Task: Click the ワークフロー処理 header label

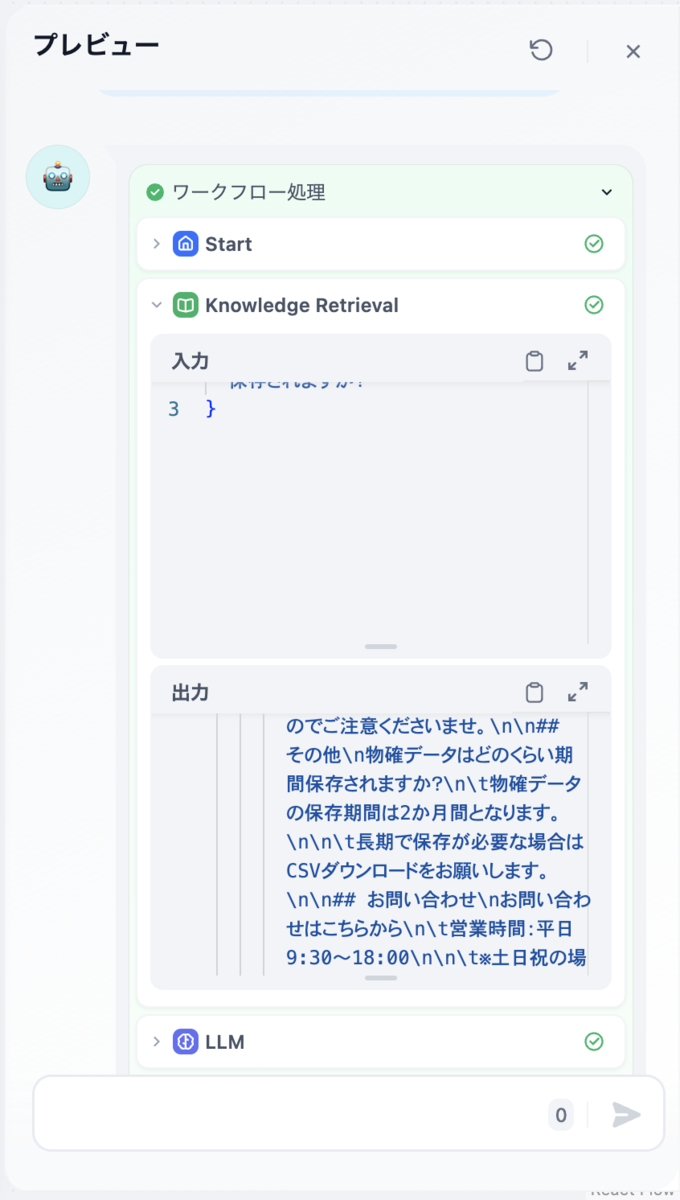Action: (x=249, y=192)
